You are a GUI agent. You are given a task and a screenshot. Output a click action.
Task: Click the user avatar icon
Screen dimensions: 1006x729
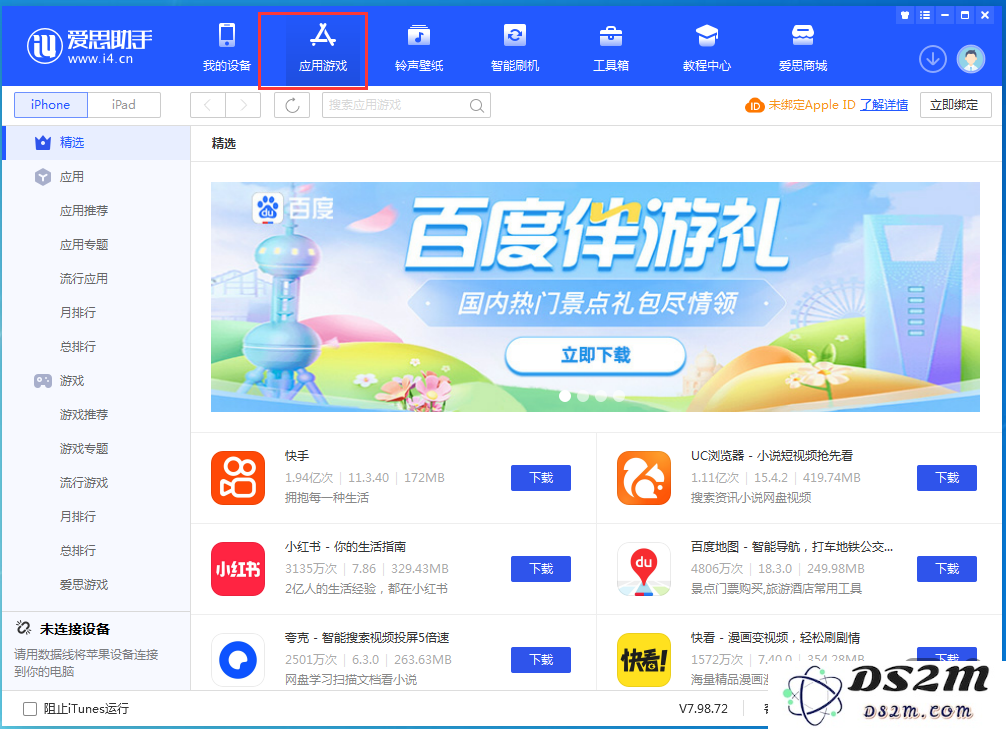pos(971,59)
